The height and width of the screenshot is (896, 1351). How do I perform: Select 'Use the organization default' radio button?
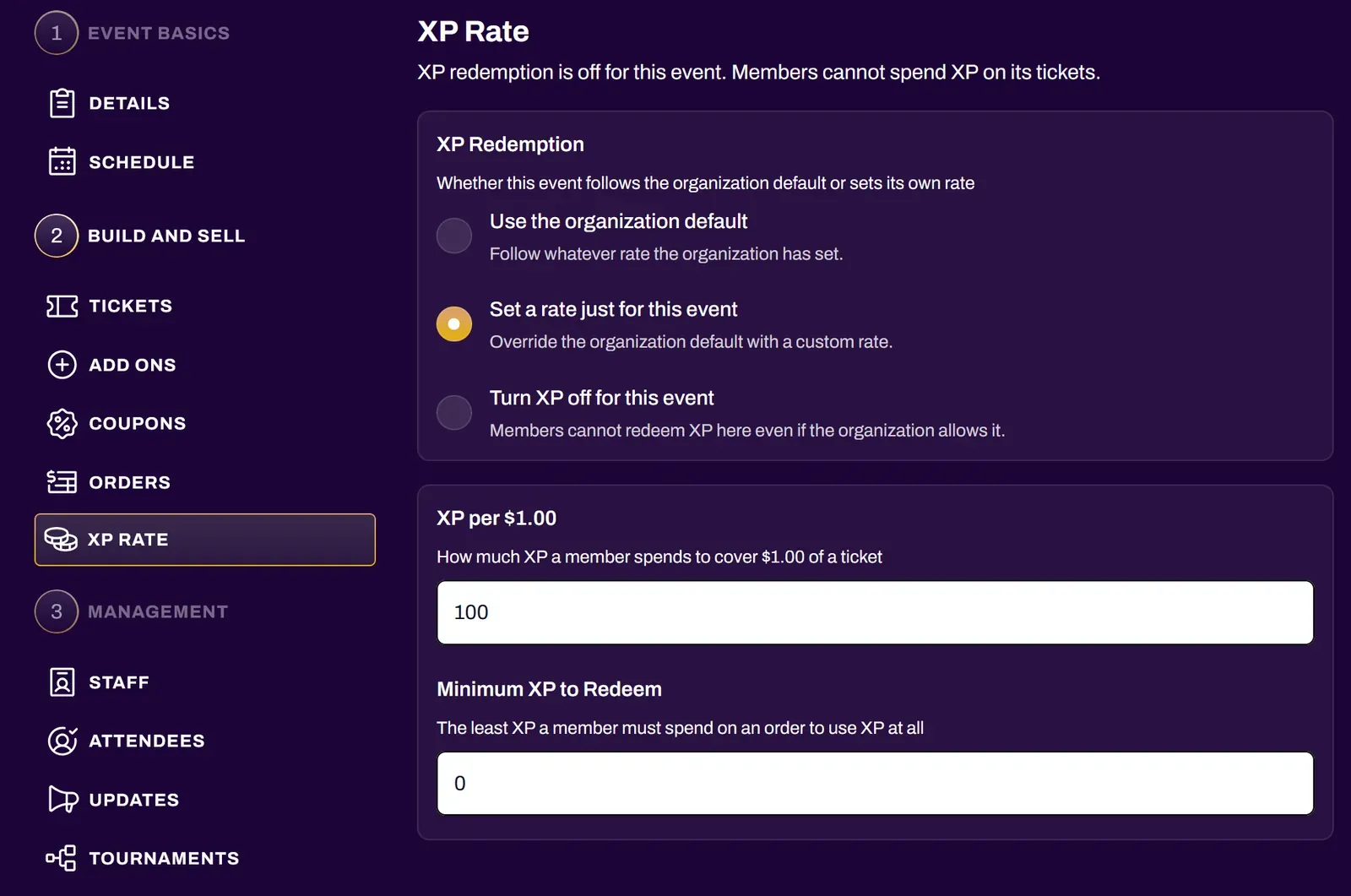coord(454,236)
